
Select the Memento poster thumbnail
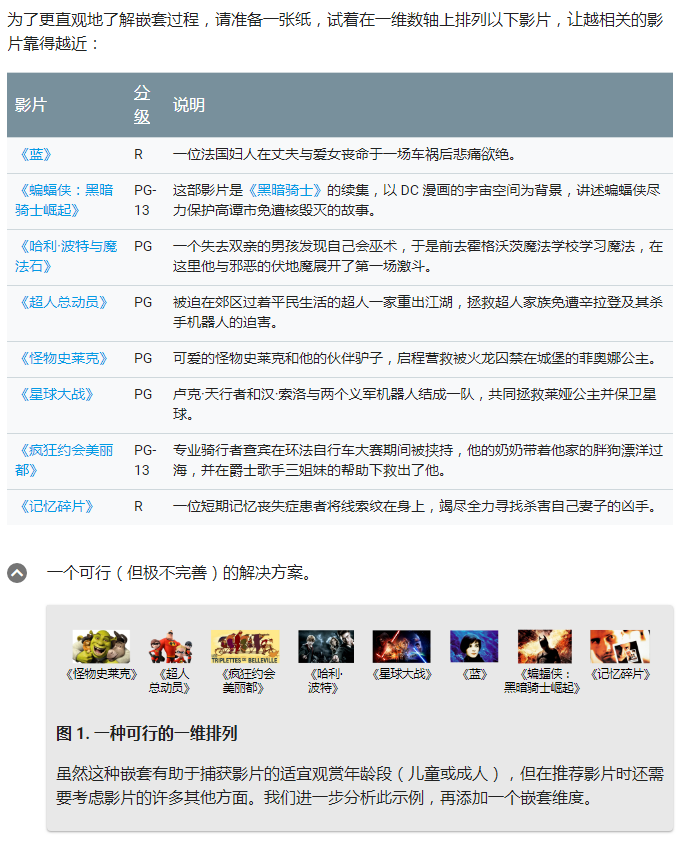[x=619, y=646]
